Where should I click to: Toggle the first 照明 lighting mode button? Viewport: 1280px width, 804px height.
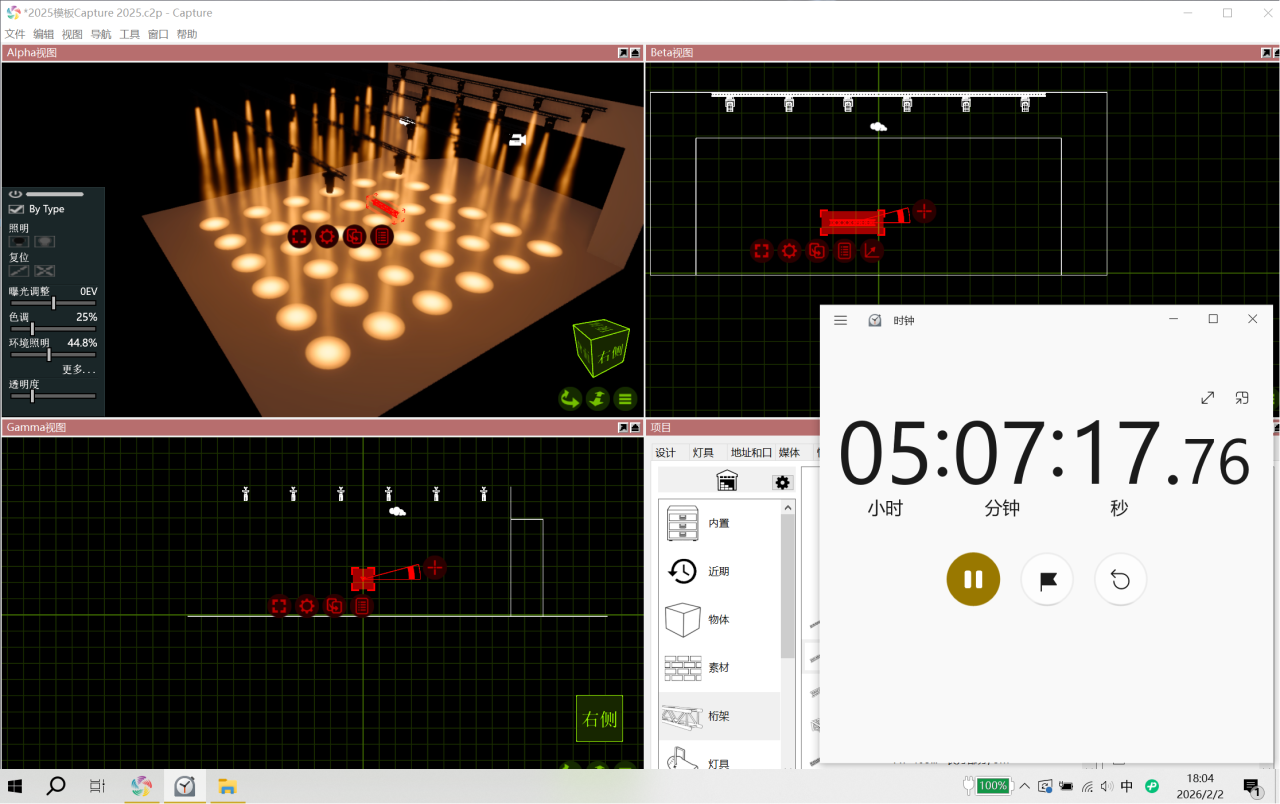pos(19,241)
